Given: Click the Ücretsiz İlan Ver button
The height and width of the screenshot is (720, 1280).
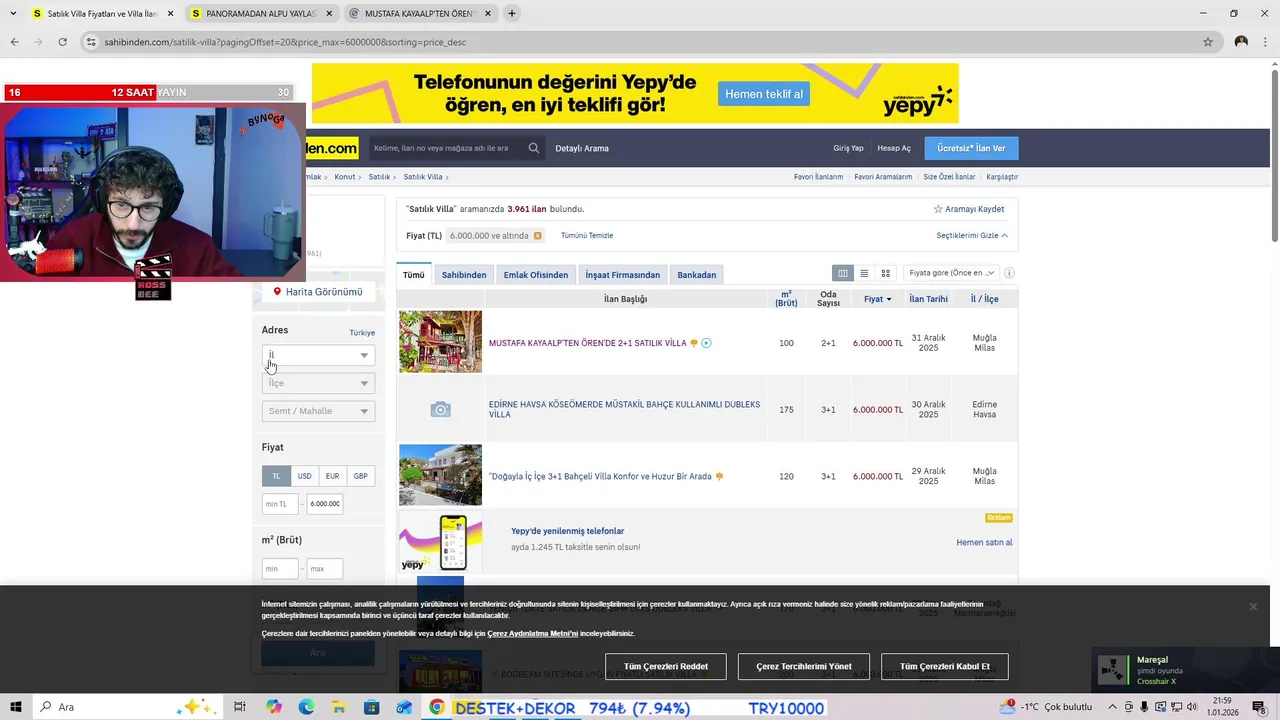Looking at the screenshot, I should click(971, 148).
